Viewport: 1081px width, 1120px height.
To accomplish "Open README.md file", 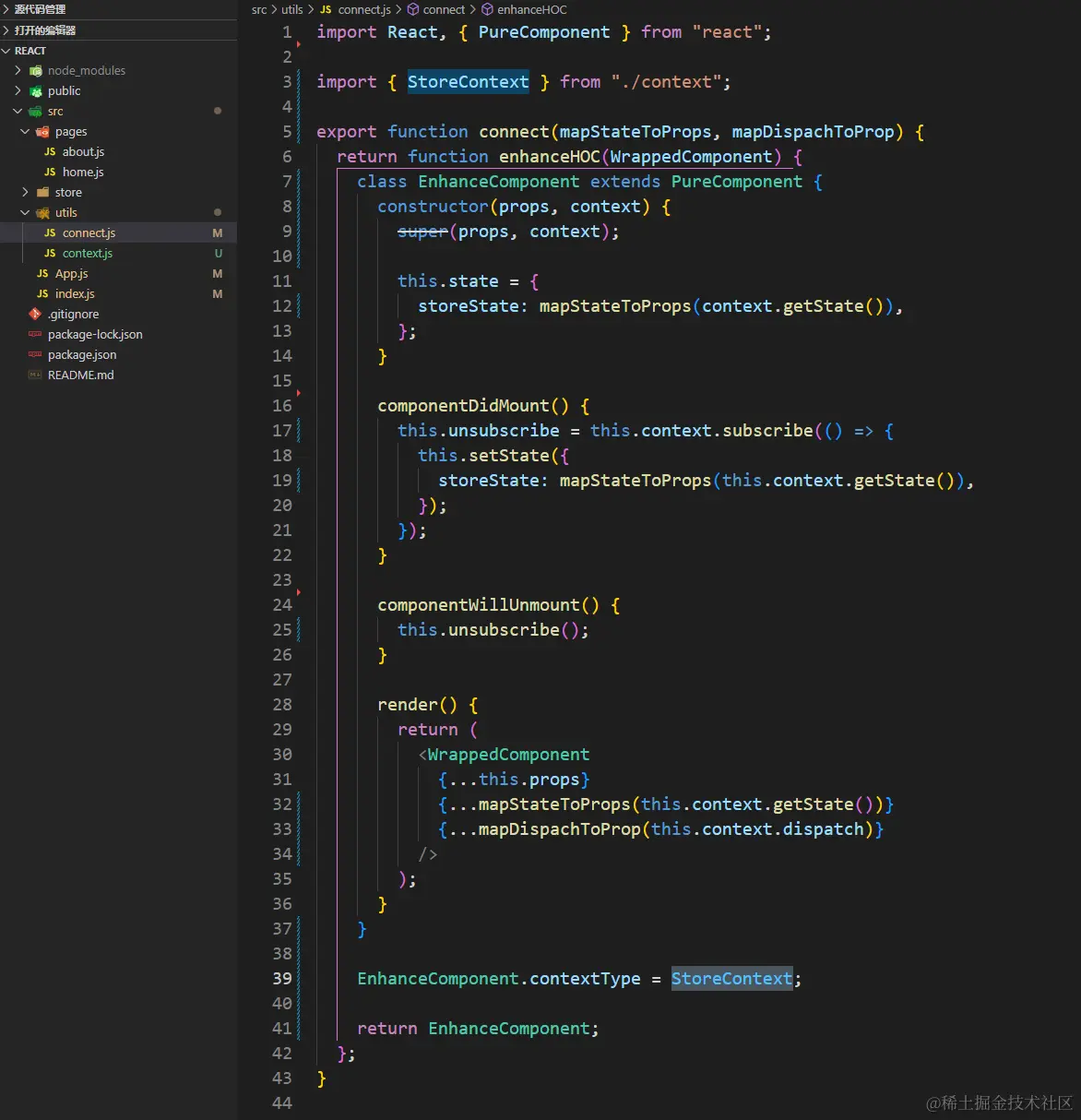I will [x=81, y=375].
